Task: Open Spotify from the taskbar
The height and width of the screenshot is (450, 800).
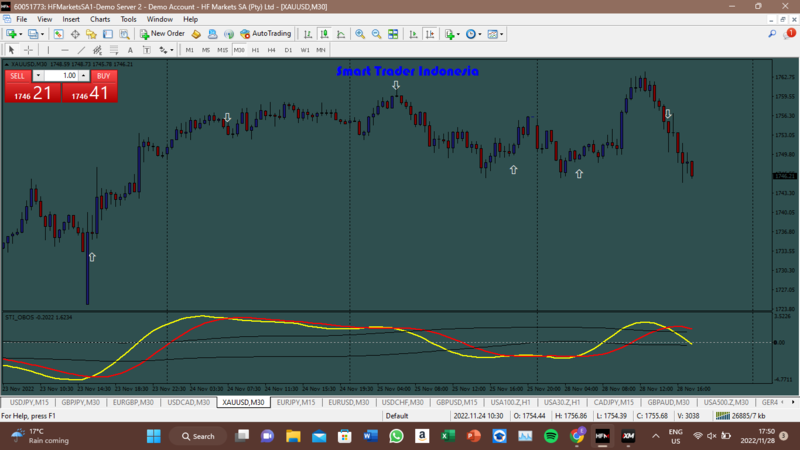Action: tap(551, 436)
